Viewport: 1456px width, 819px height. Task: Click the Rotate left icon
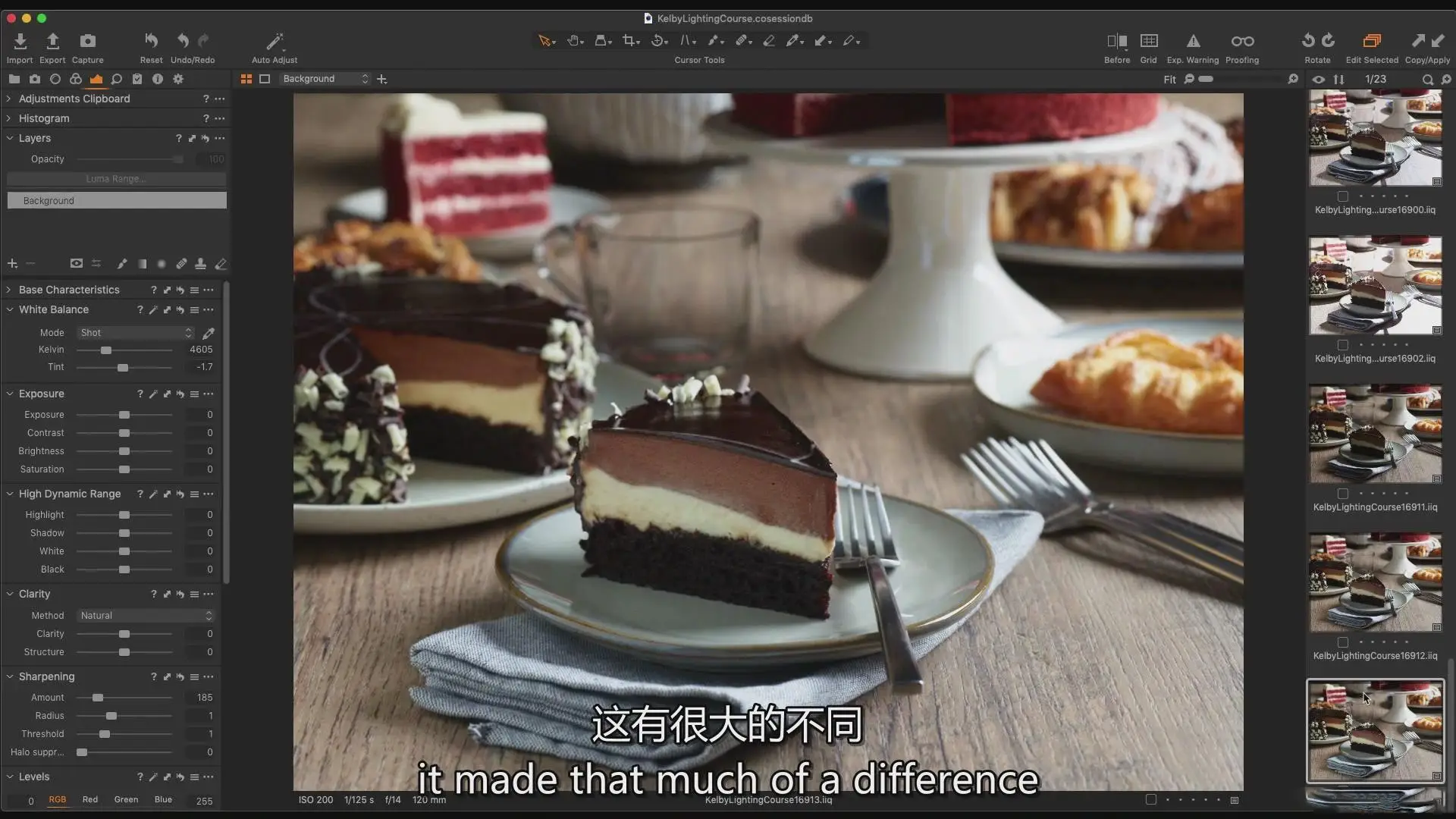click(1308, 40)
